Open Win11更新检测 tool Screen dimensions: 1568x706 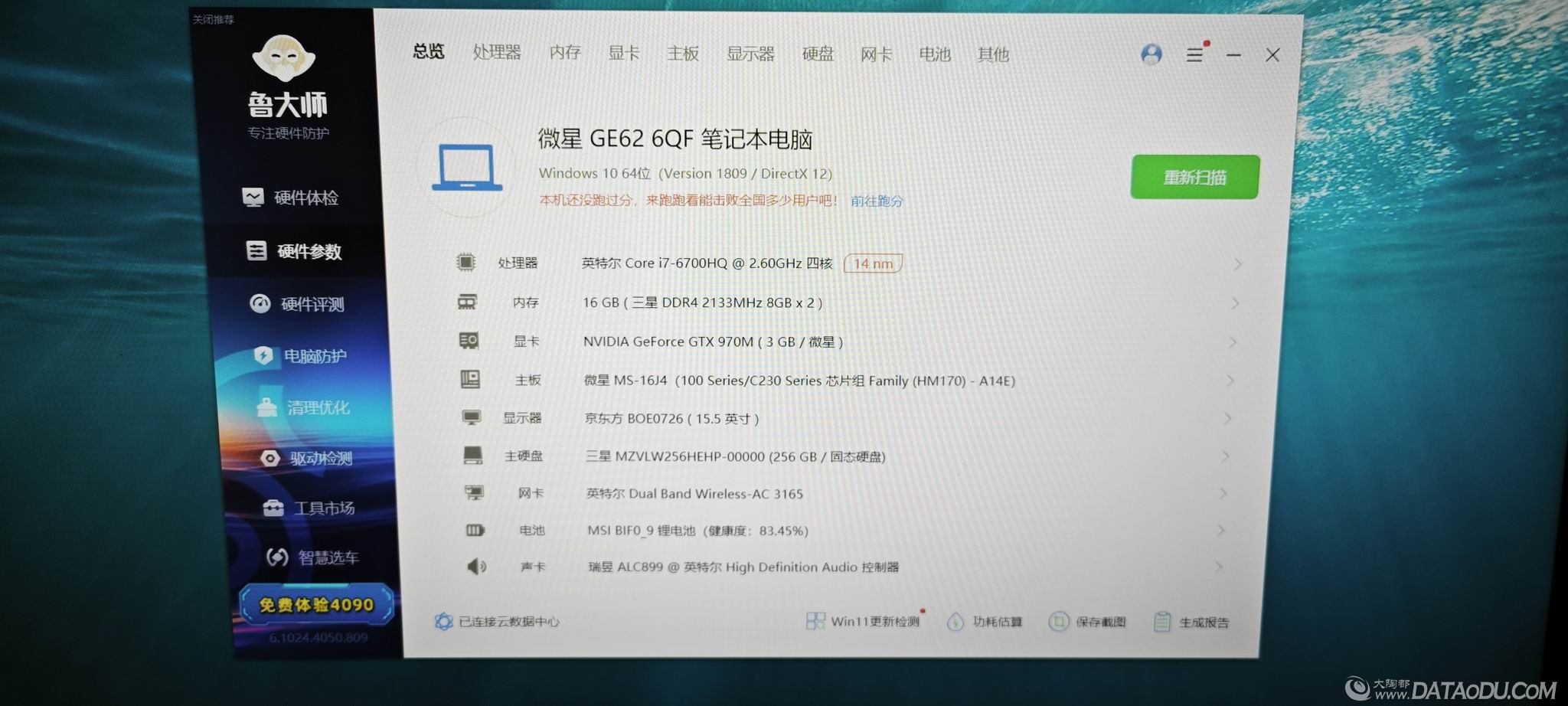(x=865, y=621)
